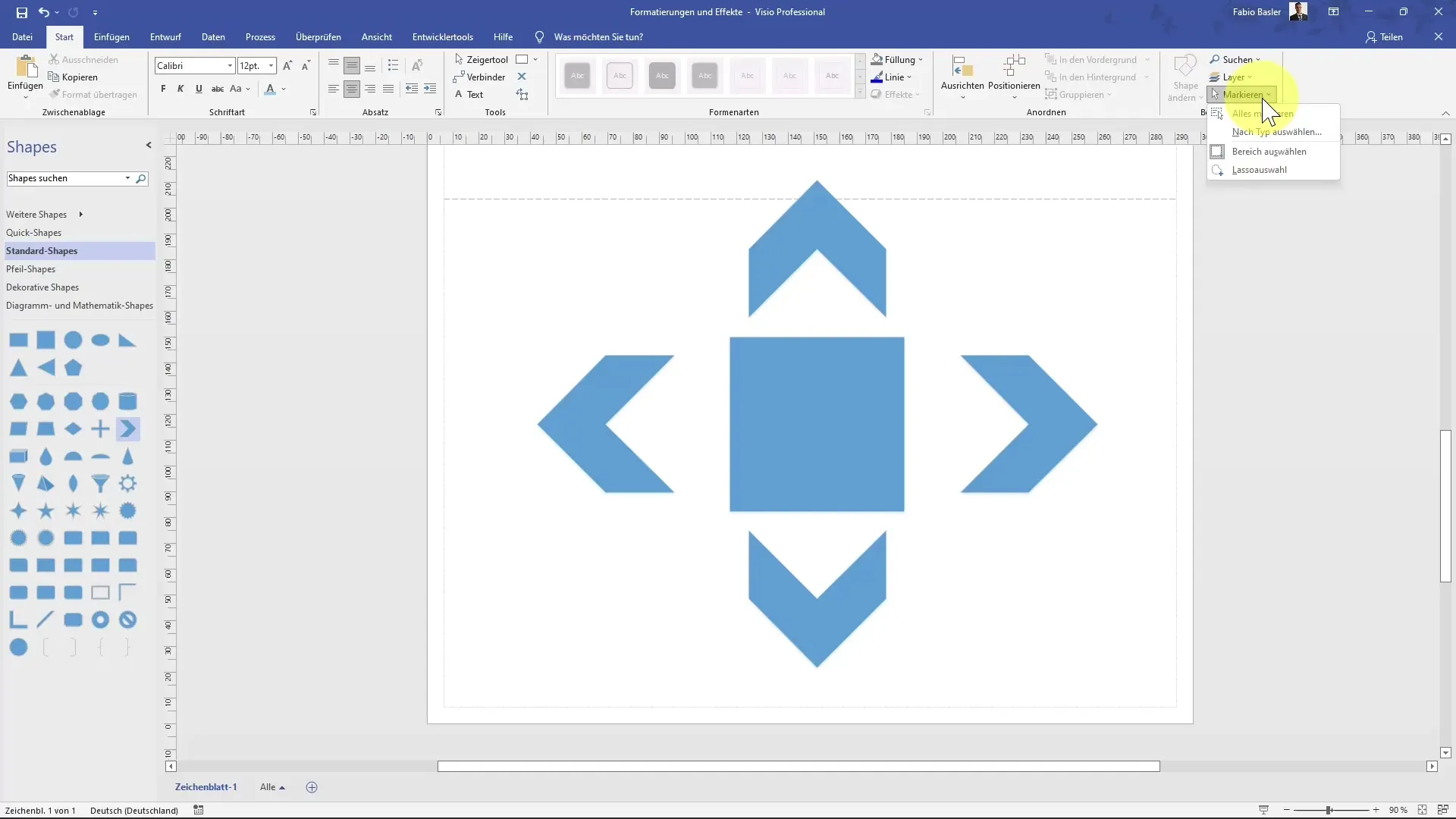Select Dekorative Shapes stencil
The width and height of the screenshot is (1456, 819).
[x=42, y=287]
